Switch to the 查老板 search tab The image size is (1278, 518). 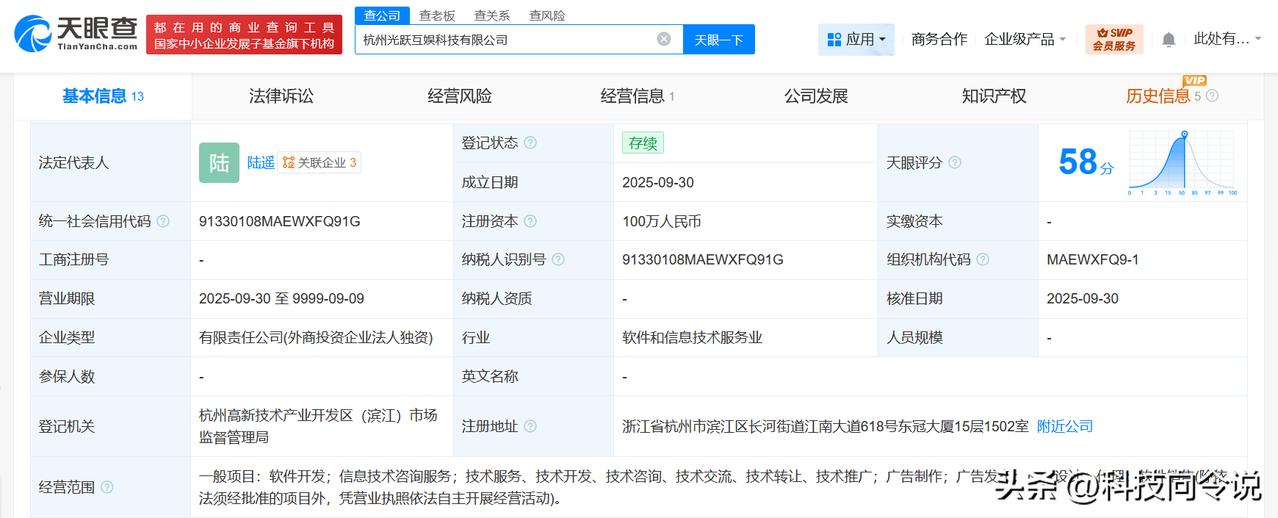[x=437, y=15]
